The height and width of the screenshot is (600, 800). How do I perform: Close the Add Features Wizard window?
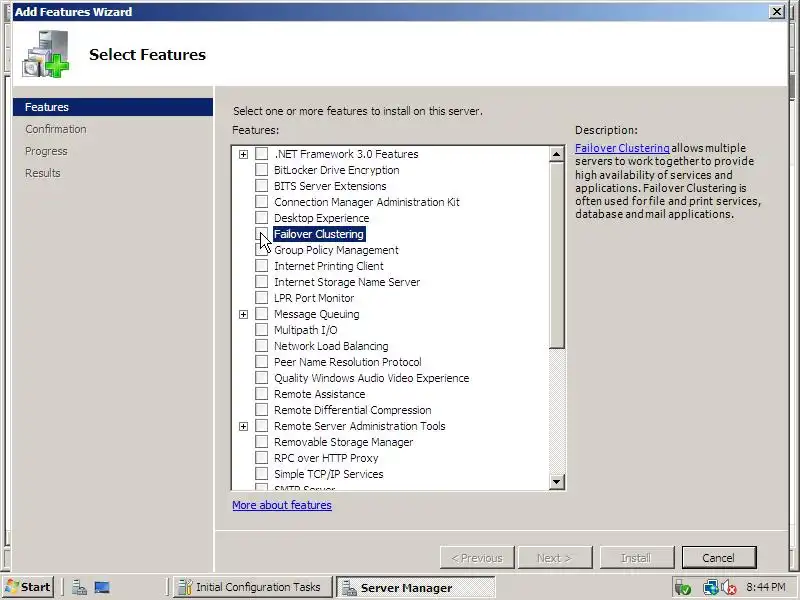pos(777,12)
